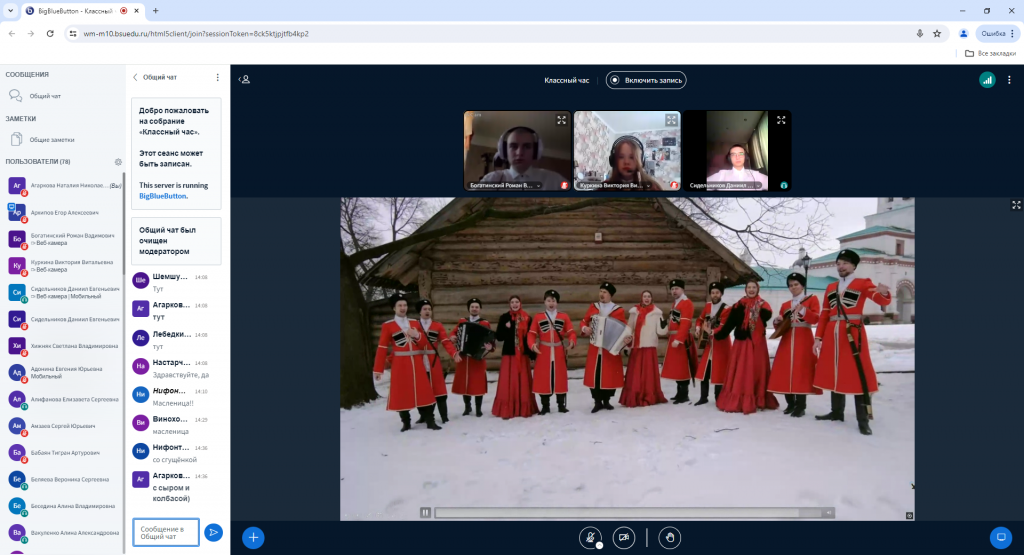Open the connection status signal icon
The width and height of the screenshot is (1024, 555).
987,80
